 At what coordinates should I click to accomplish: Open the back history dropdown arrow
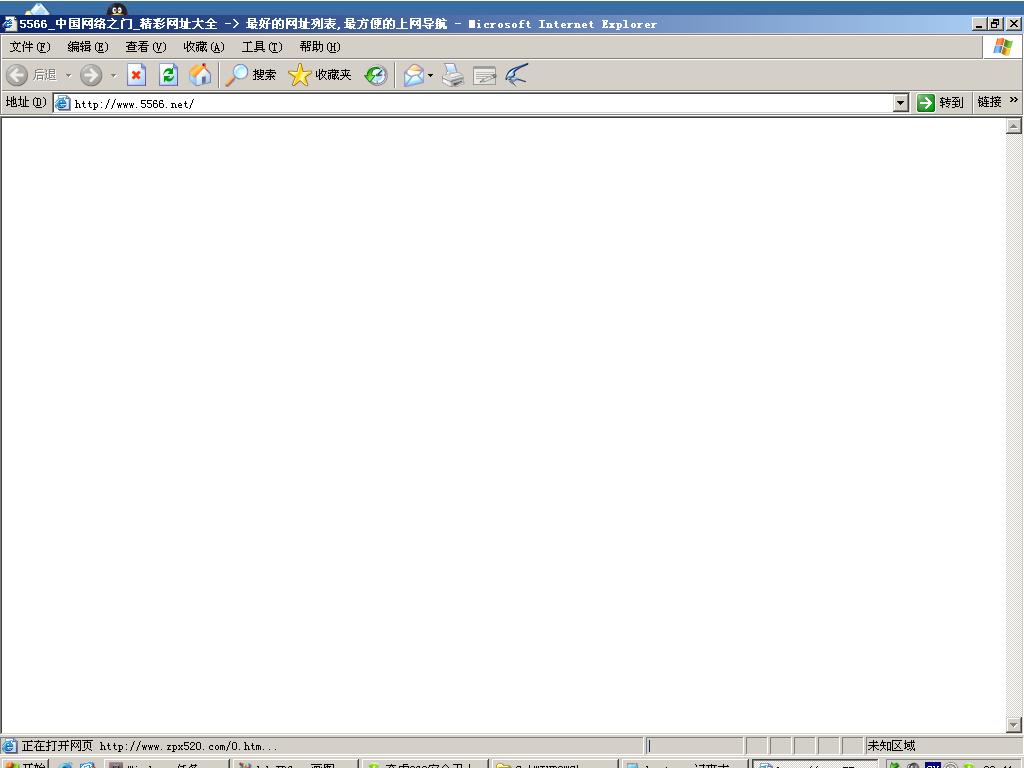[68, 75]
